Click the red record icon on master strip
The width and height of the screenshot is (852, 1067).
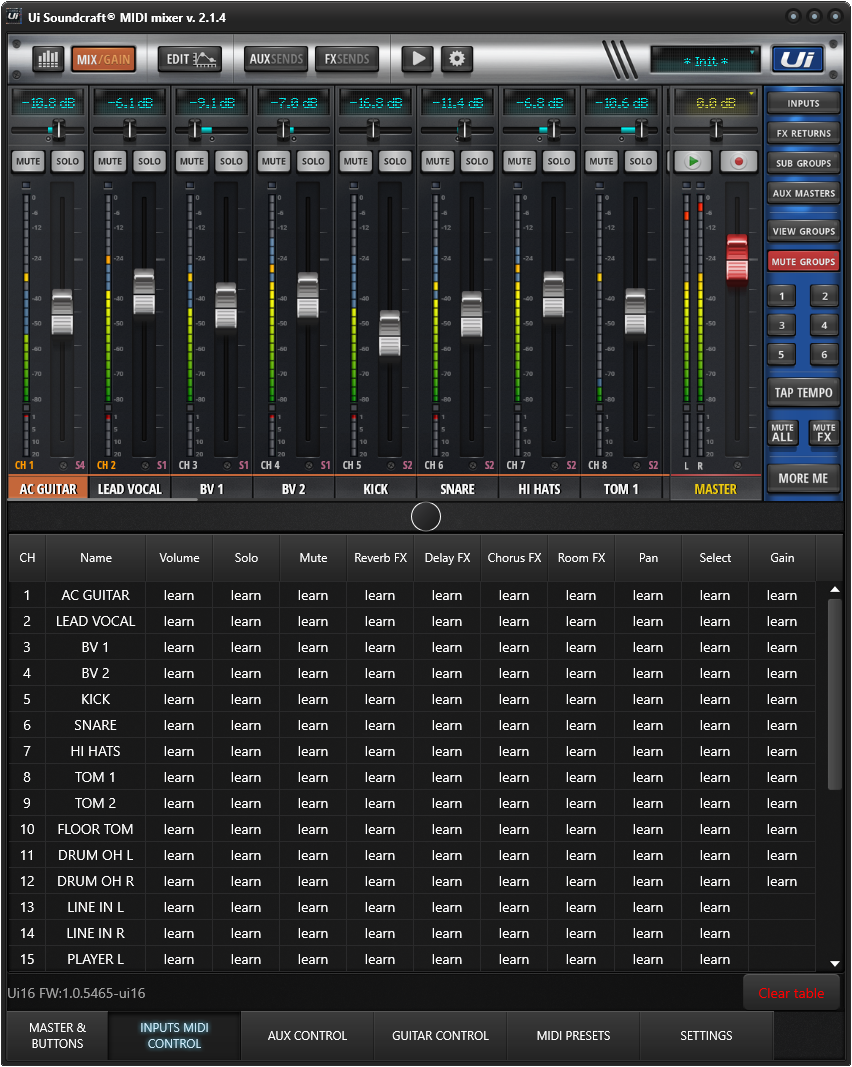pyautogui.click(x=738, y=161)
